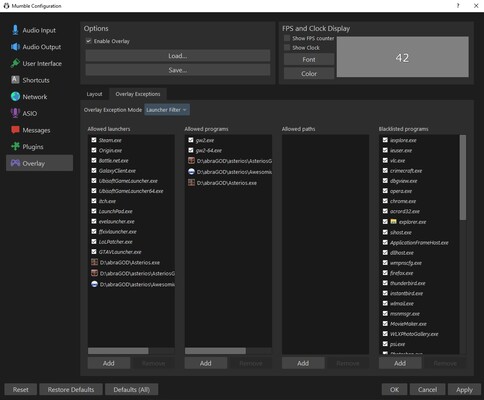Viewport: 484px width, 400px height.
Task: Select gw2-64.exe in Allowed programs
Action: coord(209,150)
